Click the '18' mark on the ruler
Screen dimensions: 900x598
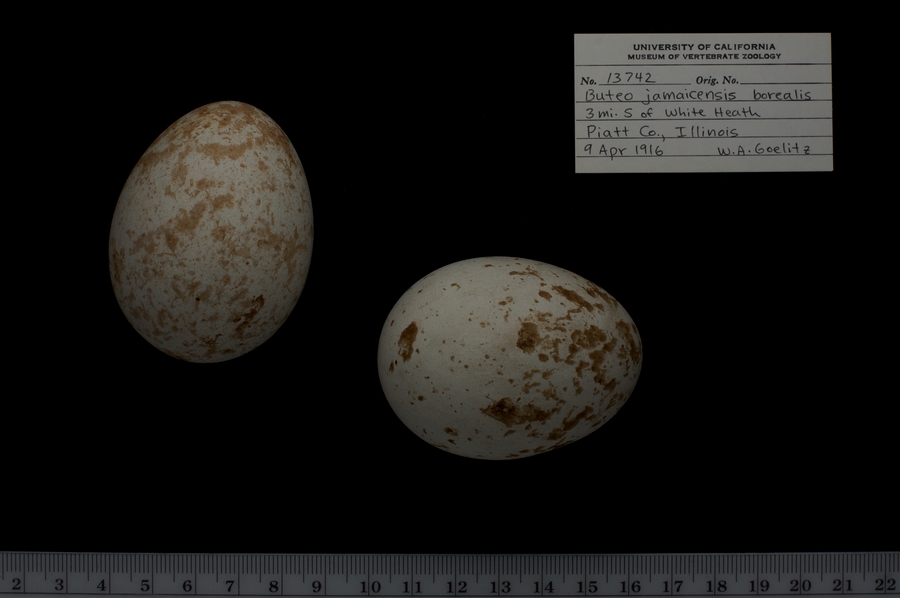[x=717, y=587]
